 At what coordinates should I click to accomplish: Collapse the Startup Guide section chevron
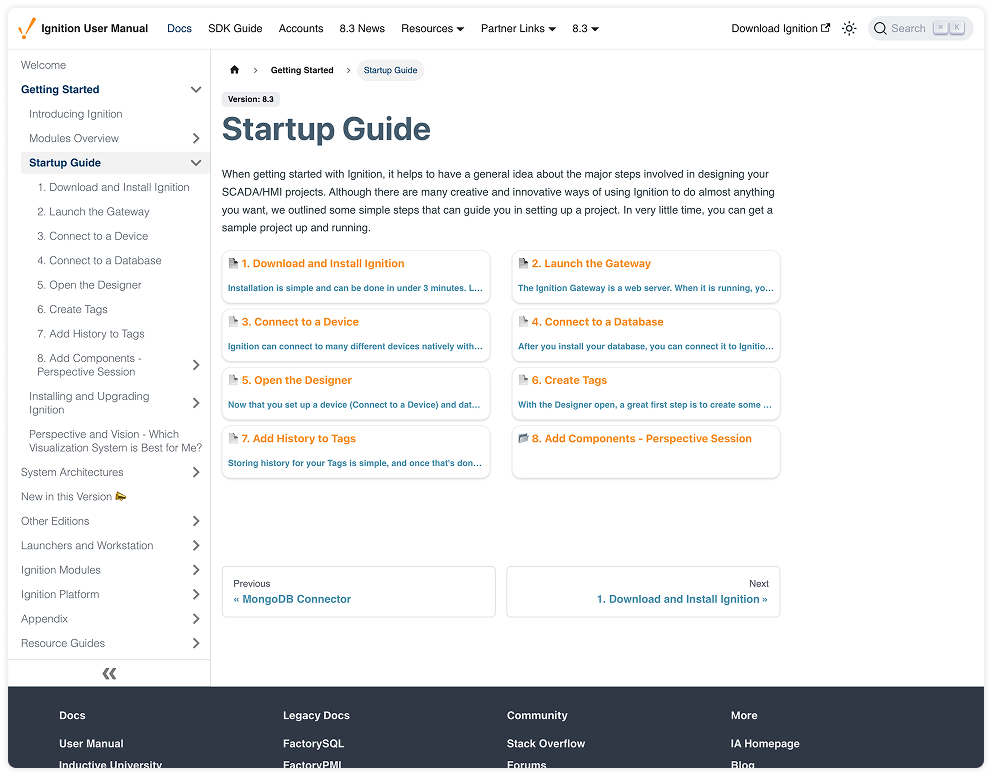click(196, 162)
